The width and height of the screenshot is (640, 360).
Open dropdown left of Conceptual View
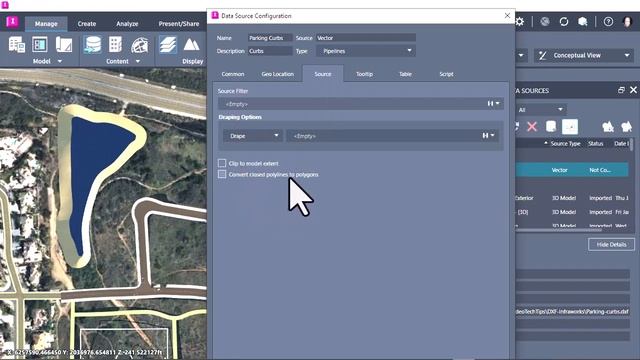pos(520,55)
